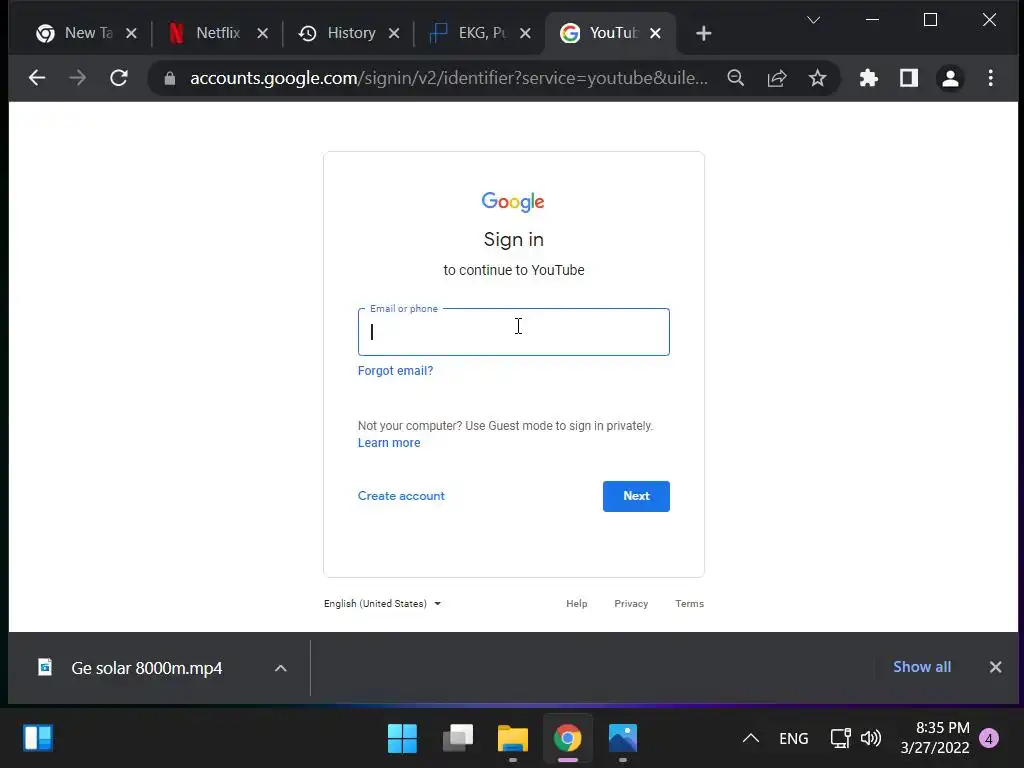The width and height of the screenshot is (1024, 768).
Task: Open the Photos app on the taskbar
Action: pyautogui.click(x=622, y=738)
